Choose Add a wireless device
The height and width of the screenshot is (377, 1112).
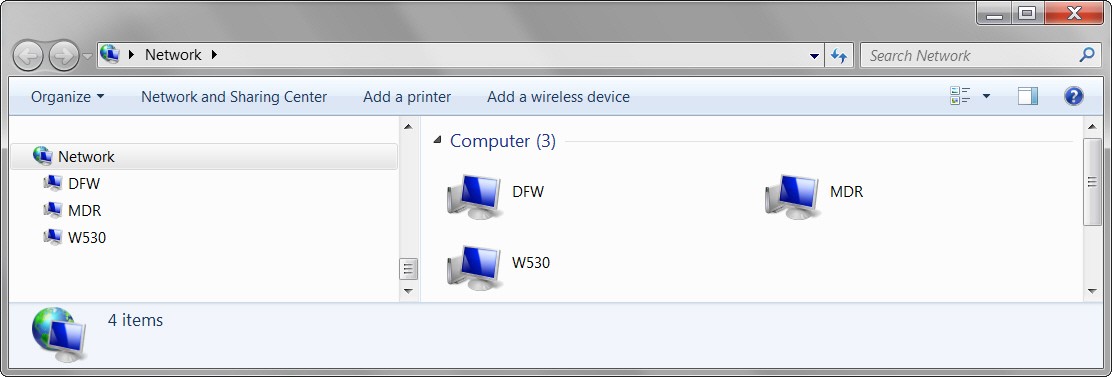[x=558, y=96]
